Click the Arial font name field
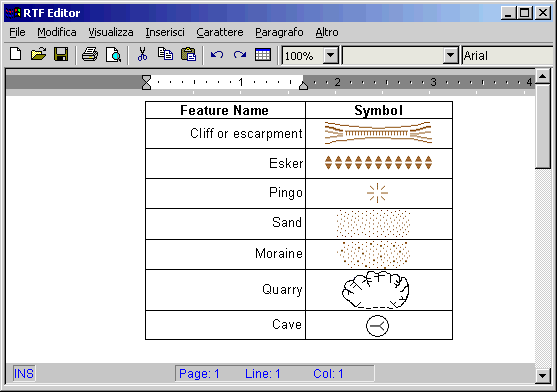 click(509, 55)
